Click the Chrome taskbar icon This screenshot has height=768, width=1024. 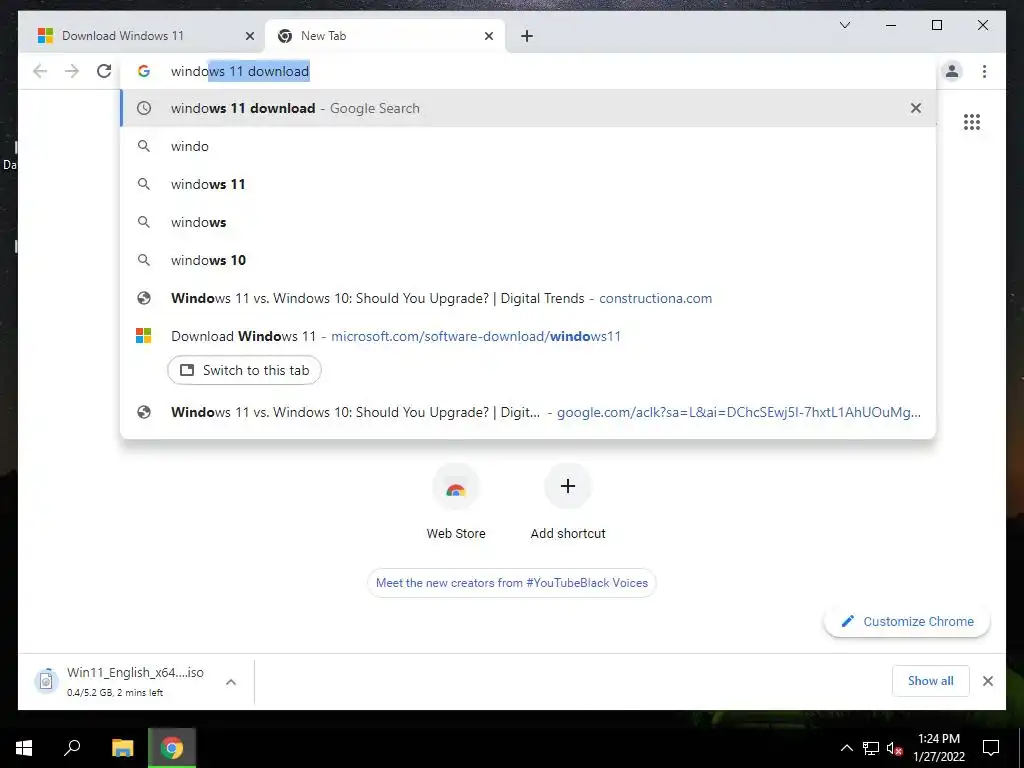[x=172, y=748]
